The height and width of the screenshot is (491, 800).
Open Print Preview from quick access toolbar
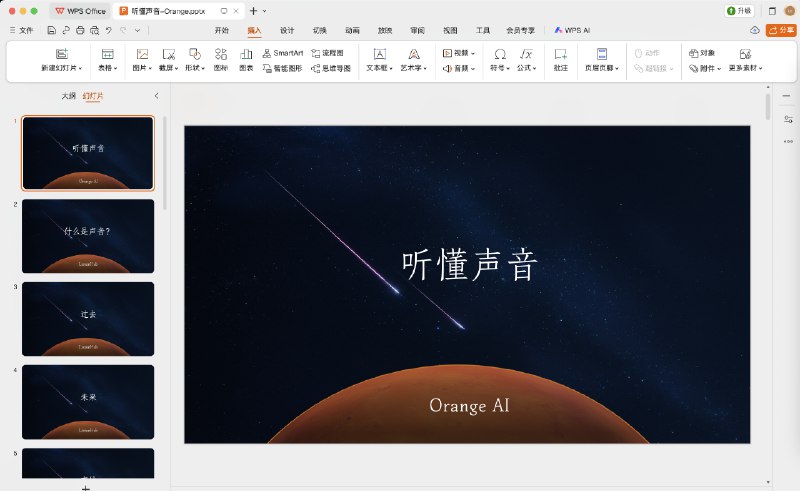pyautogui.click(x=94, y=31)
